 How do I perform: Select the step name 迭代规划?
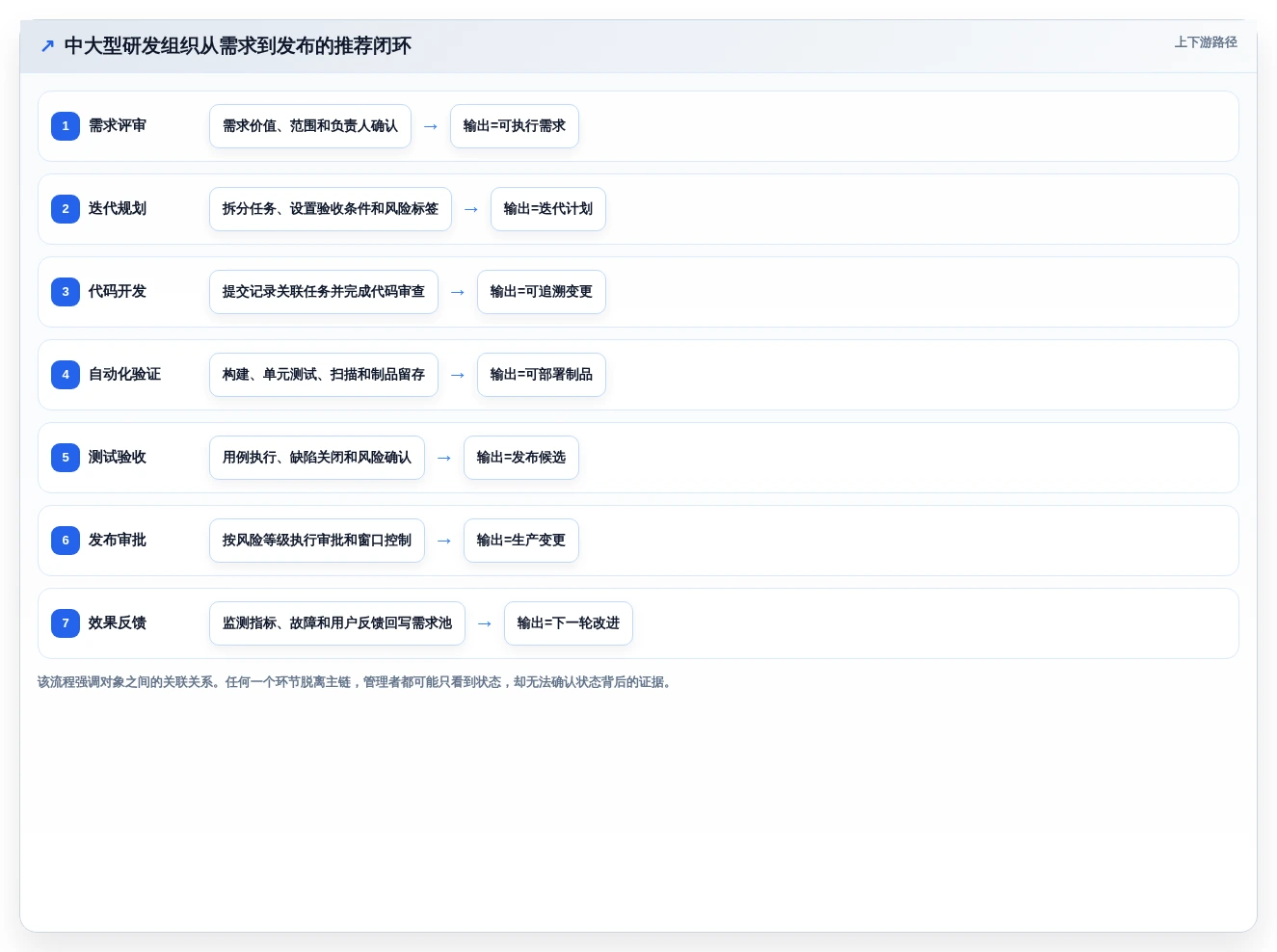coord(118,209)
